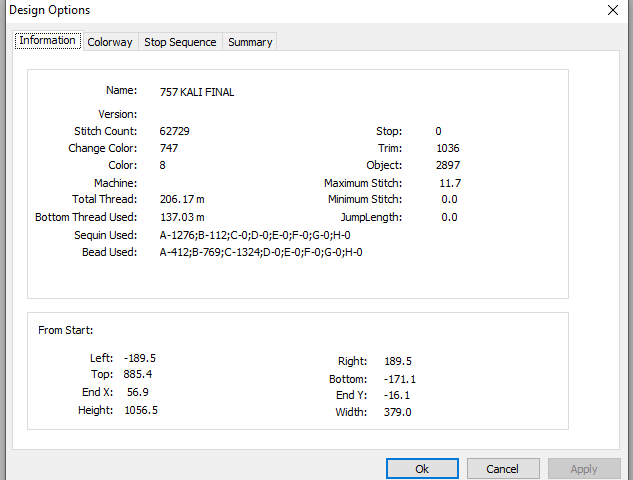Click the design name 757 KALI FINAL
Viewport: 633px width, 480px height.
pos(197,92)
